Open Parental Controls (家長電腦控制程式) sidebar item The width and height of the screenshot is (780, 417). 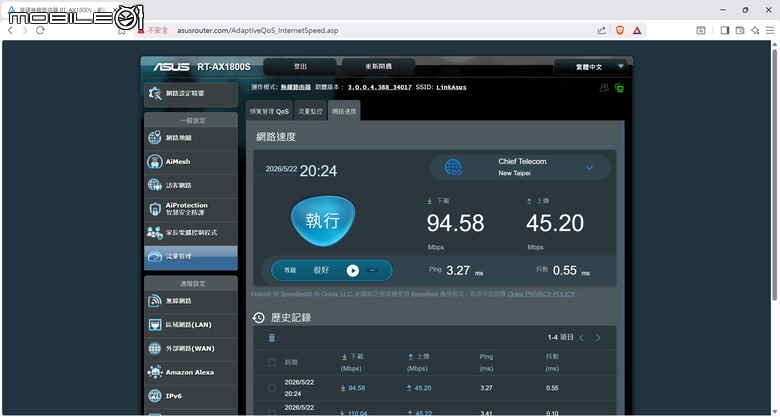tap(191, 232)
